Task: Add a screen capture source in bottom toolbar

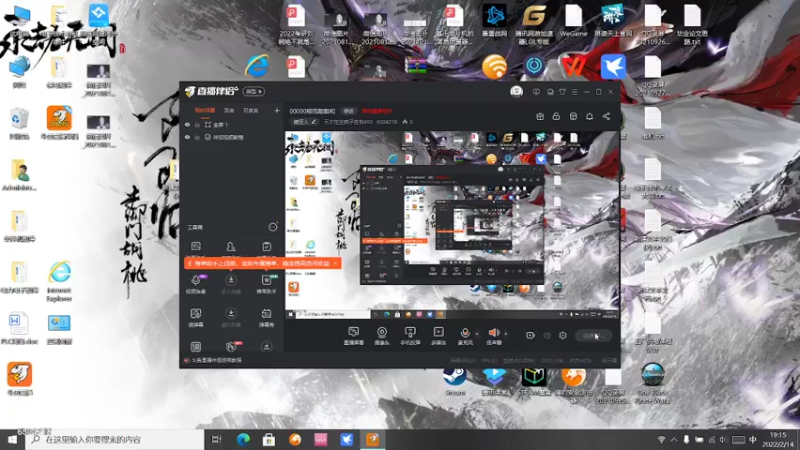Action: tap(354, 336)
